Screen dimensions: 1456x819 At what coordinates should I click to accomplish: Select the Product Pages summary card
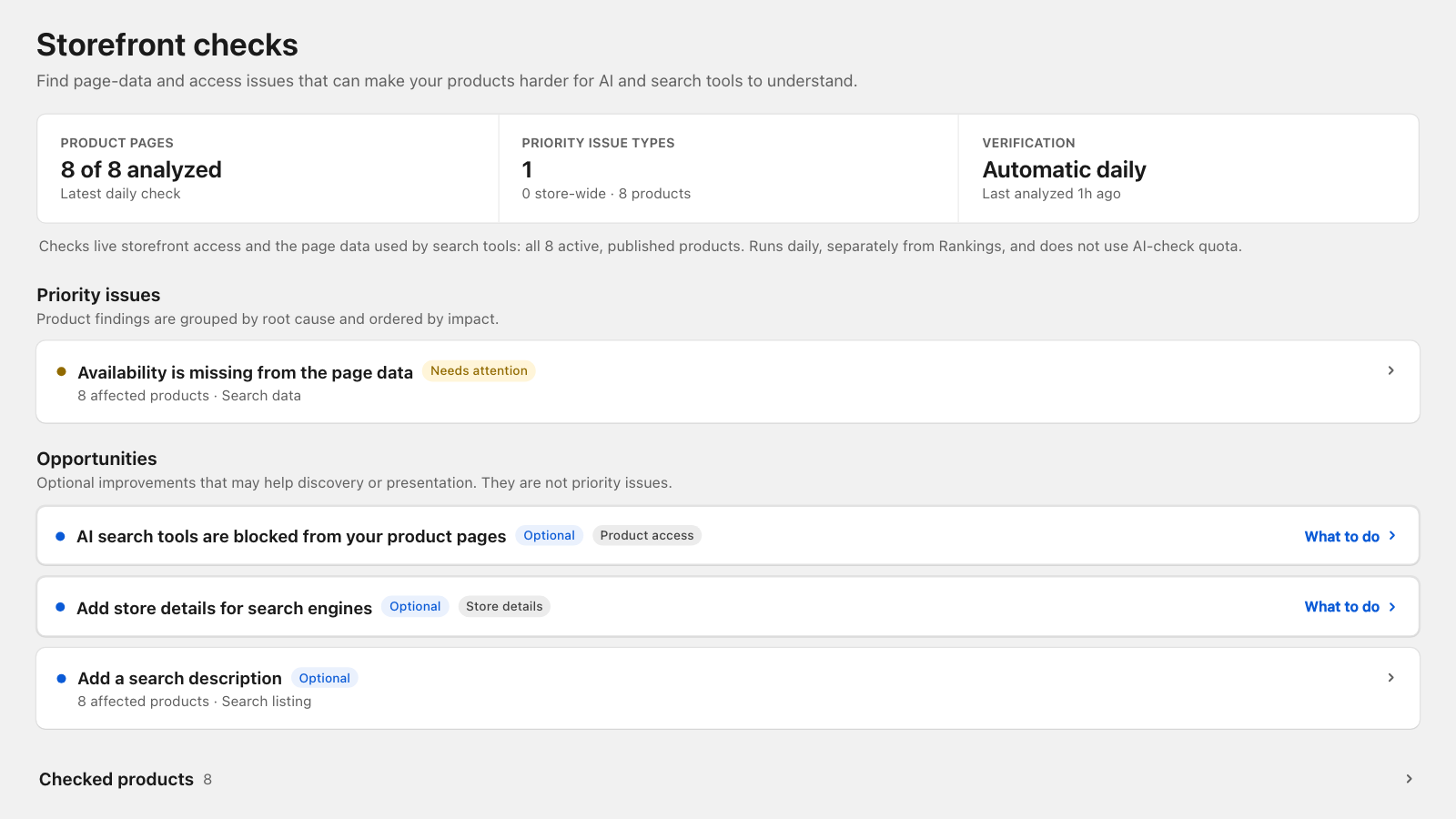[x=268, y=168]
